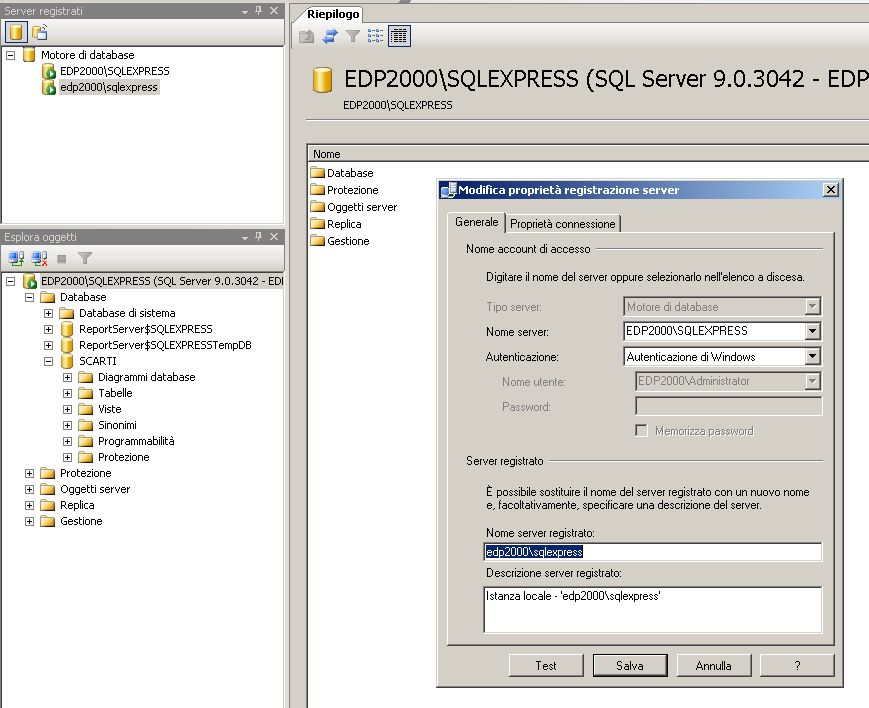Screen dimensions: 869x708
Task: Click the Password field
Action: (x=728, y=406)
